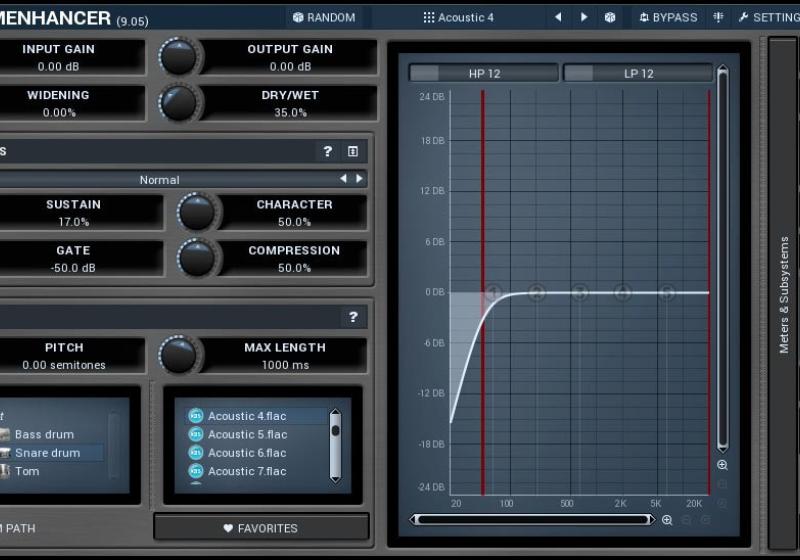
Task: Expand the Meters & Subsystems side panel
Action: pos(783,295)
